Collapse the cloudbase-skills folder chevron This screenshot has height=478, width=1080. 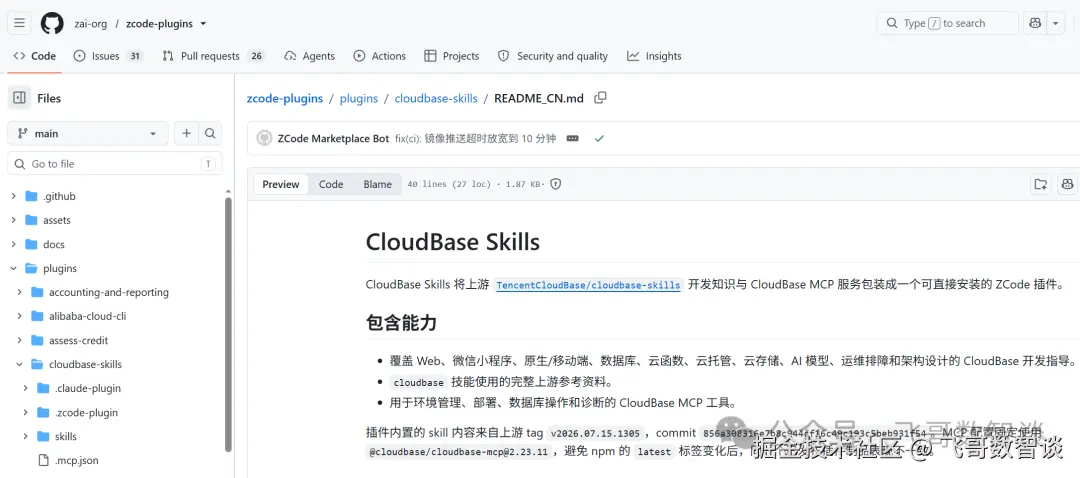coord(19,364)
